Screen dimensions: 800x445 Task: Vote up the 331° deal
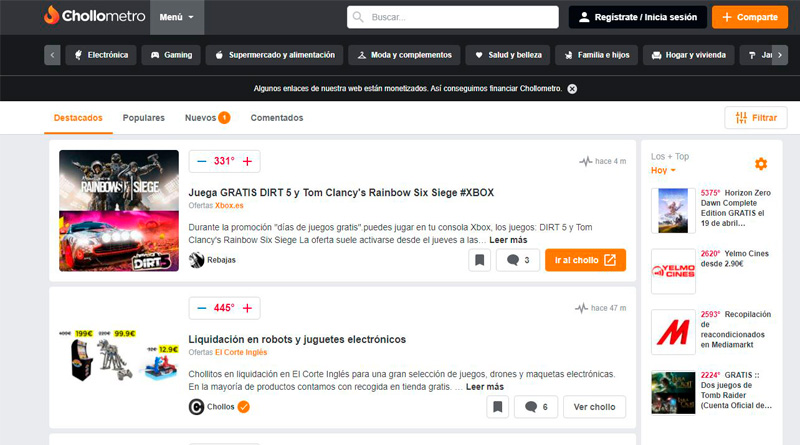click(247, 161)
